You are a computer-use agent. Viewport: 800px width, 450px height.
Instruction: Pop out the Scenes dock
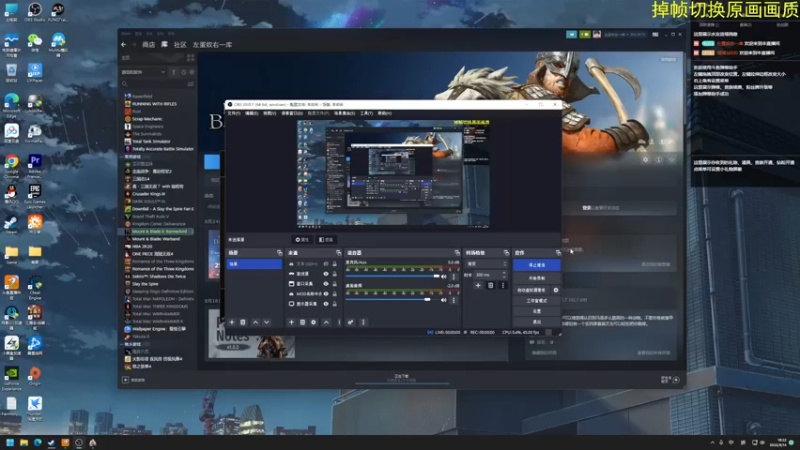click(x=279, y=253)
